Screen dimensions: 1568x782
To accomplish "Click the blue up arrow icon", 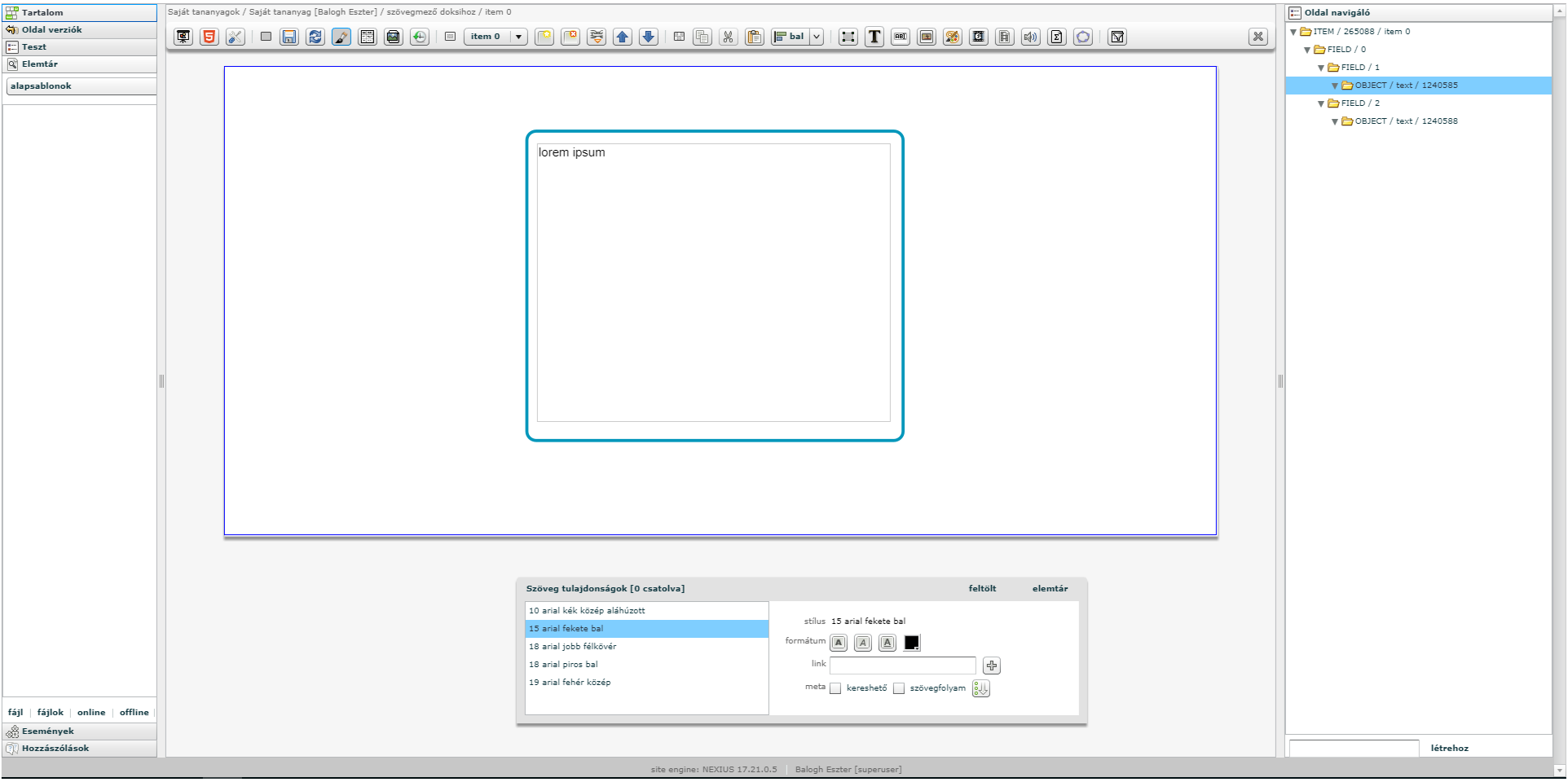I will click(x=623, y=37).
